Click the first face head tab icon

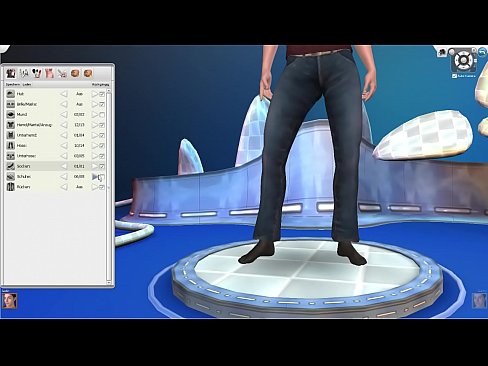(75, 73)
